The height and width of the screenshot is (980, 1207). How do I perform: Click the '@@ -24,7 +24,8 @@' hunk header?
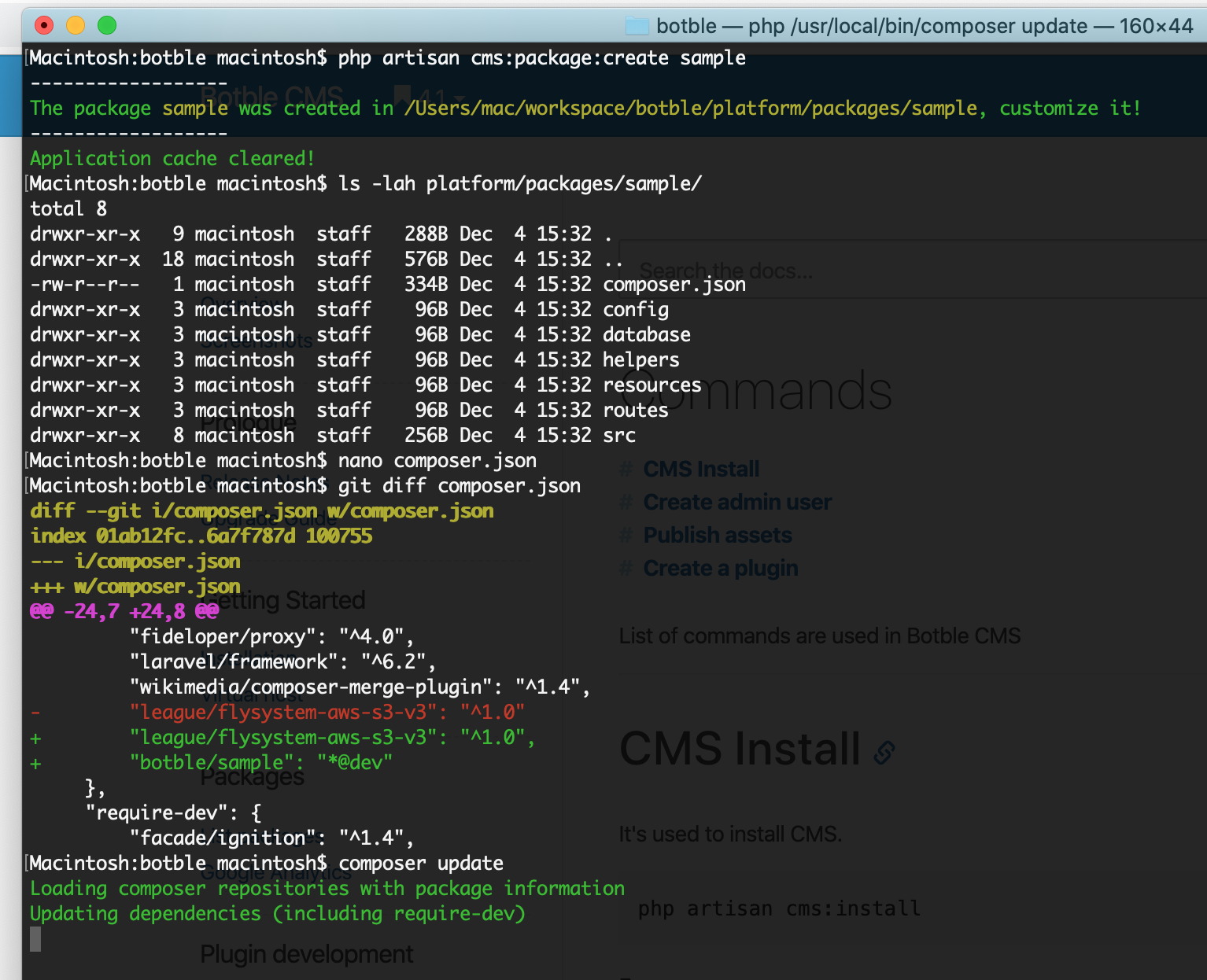point(124,612)
